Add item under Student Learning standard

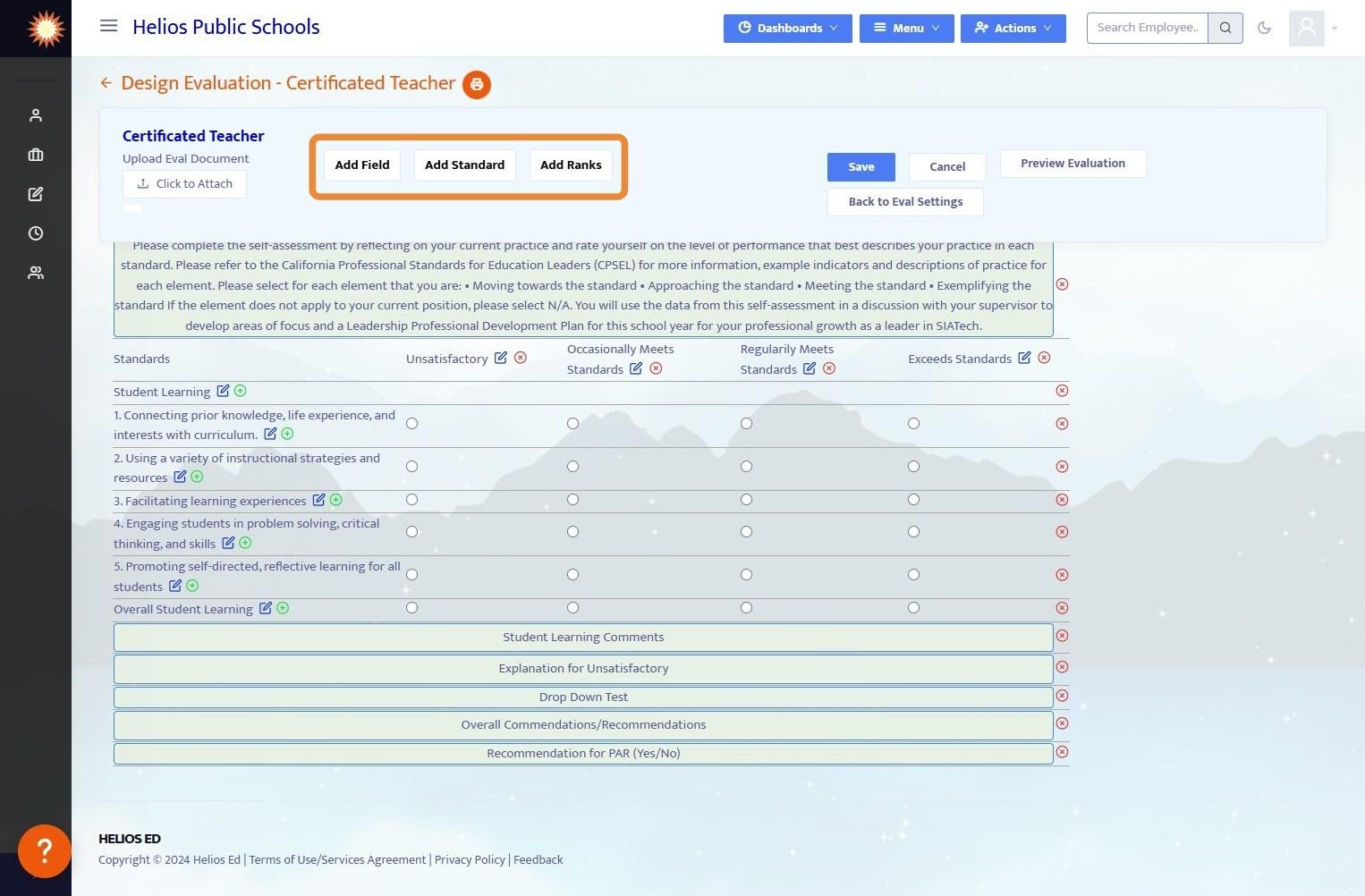point(241,391)
